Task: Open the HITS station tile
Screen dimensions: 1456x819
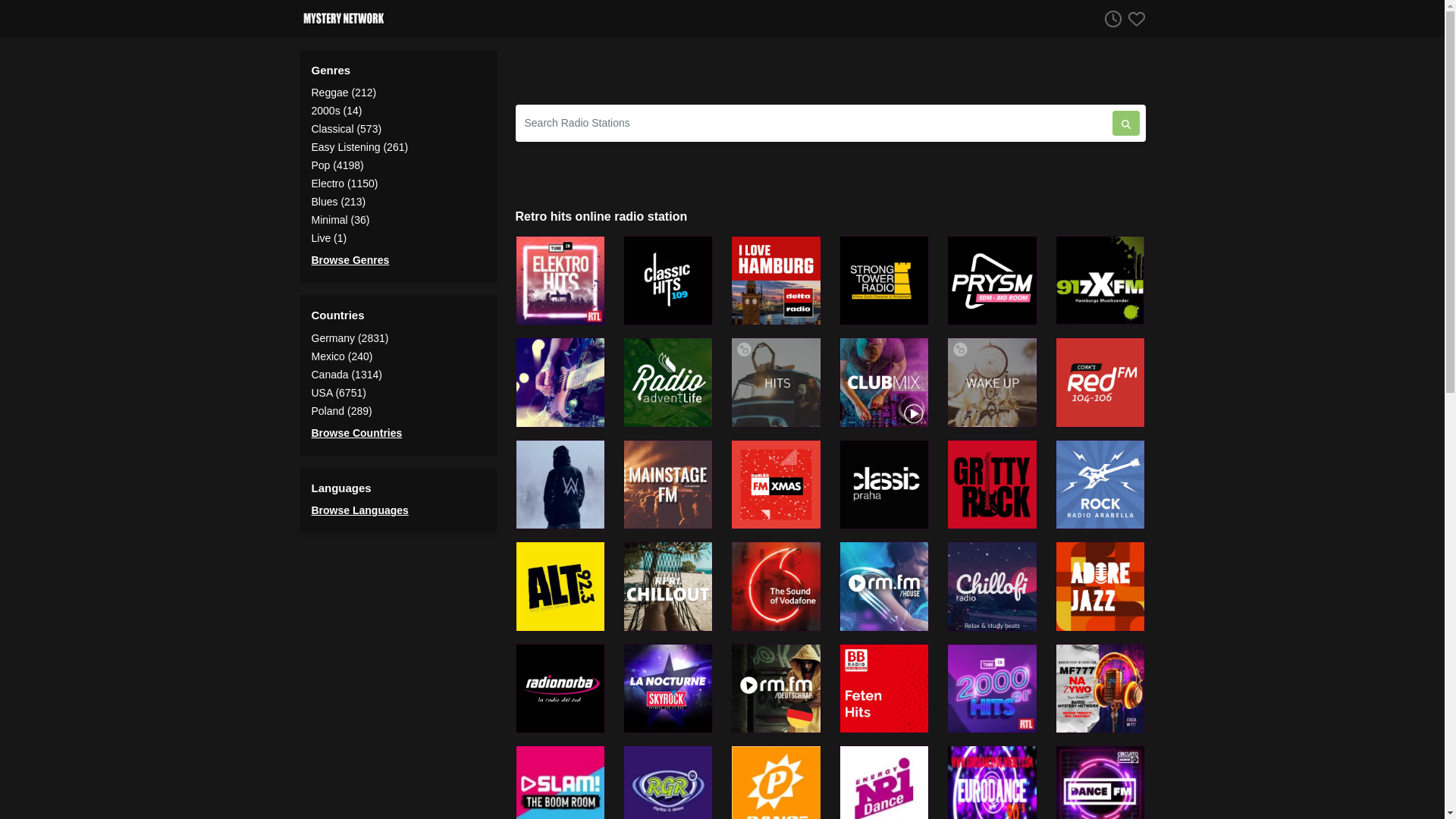Action: click(x=776, y=382)
